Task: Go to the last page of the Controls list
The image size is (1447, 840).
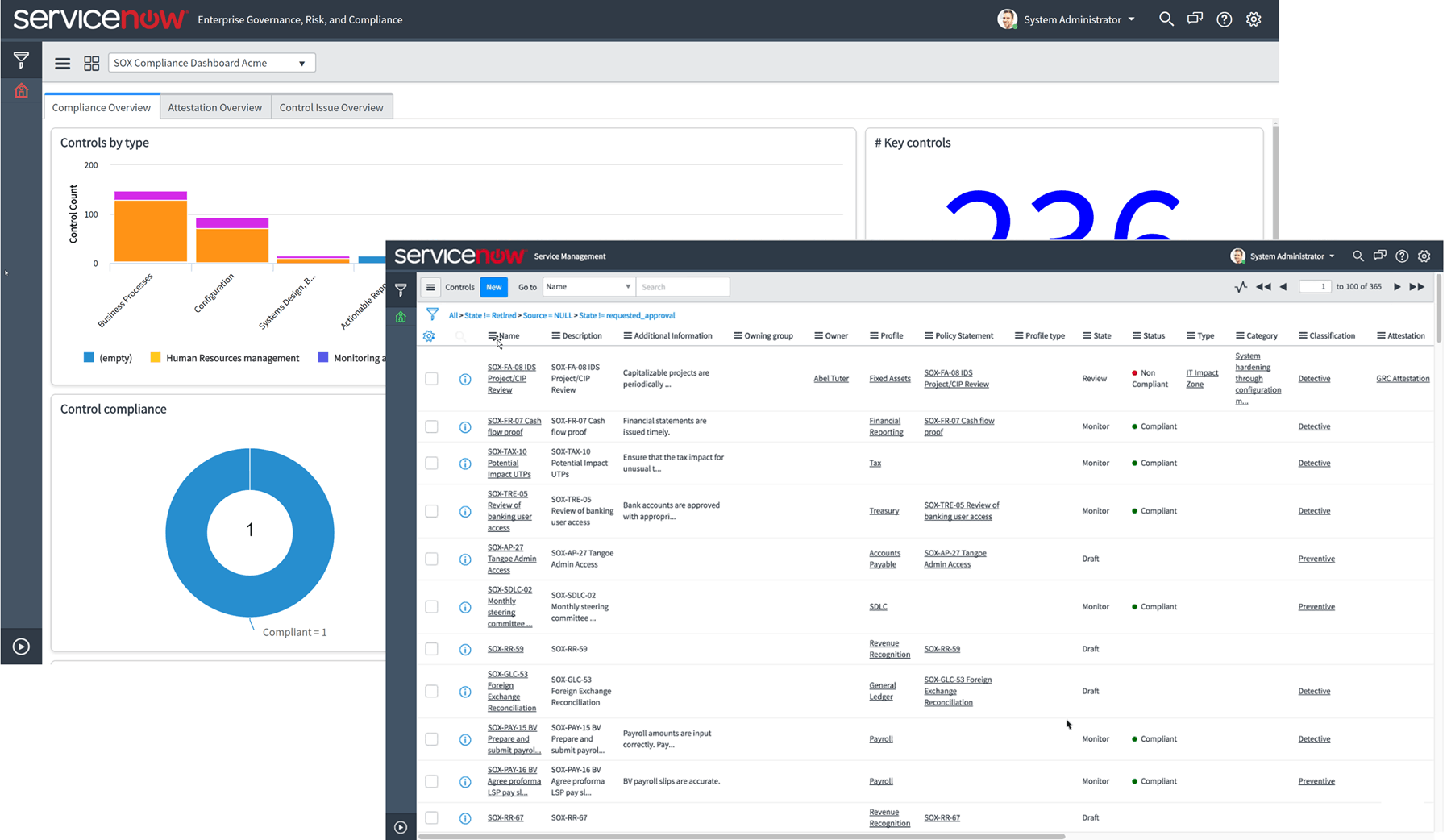Action: 1416,287
